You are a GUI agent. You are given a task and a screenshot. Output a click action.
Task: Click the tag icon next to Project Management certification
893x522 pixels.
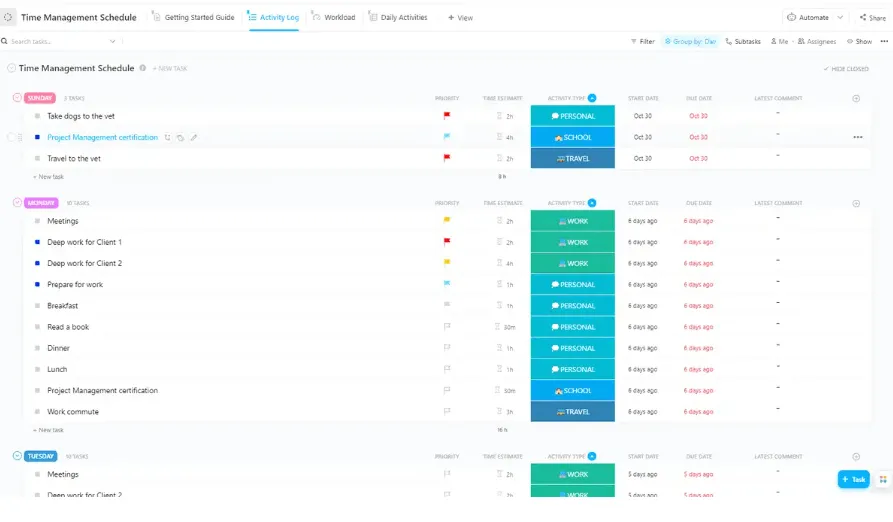pyautogui.click(x=180, y=137)
